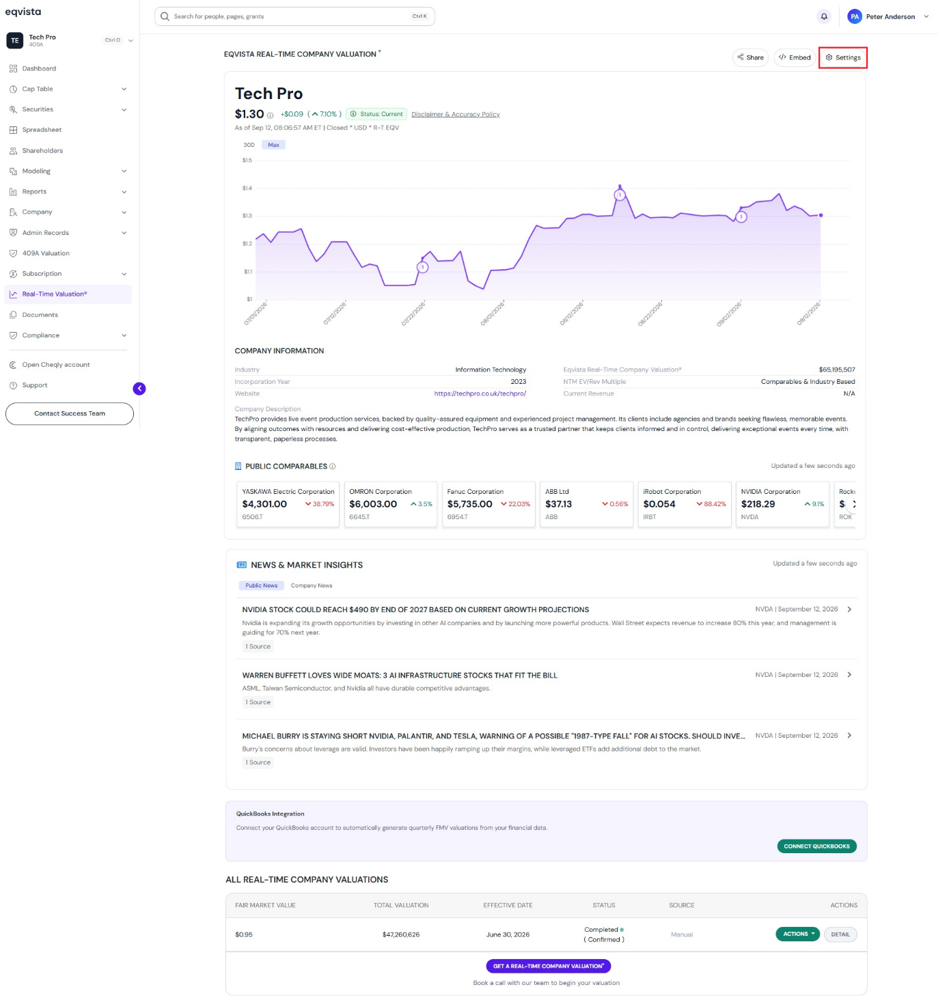Open the notifications bell icon
Viewport: 938px width, 998px height.
(x=823, y=17)
